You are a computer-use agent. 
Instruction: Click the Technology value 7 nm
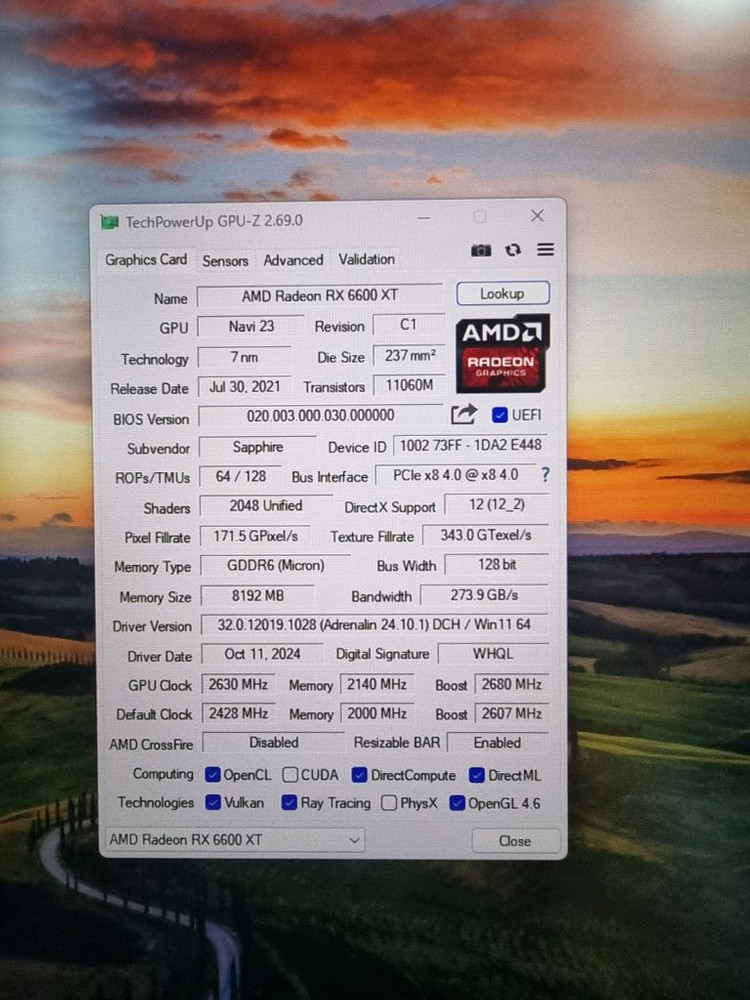coord(245,357)
